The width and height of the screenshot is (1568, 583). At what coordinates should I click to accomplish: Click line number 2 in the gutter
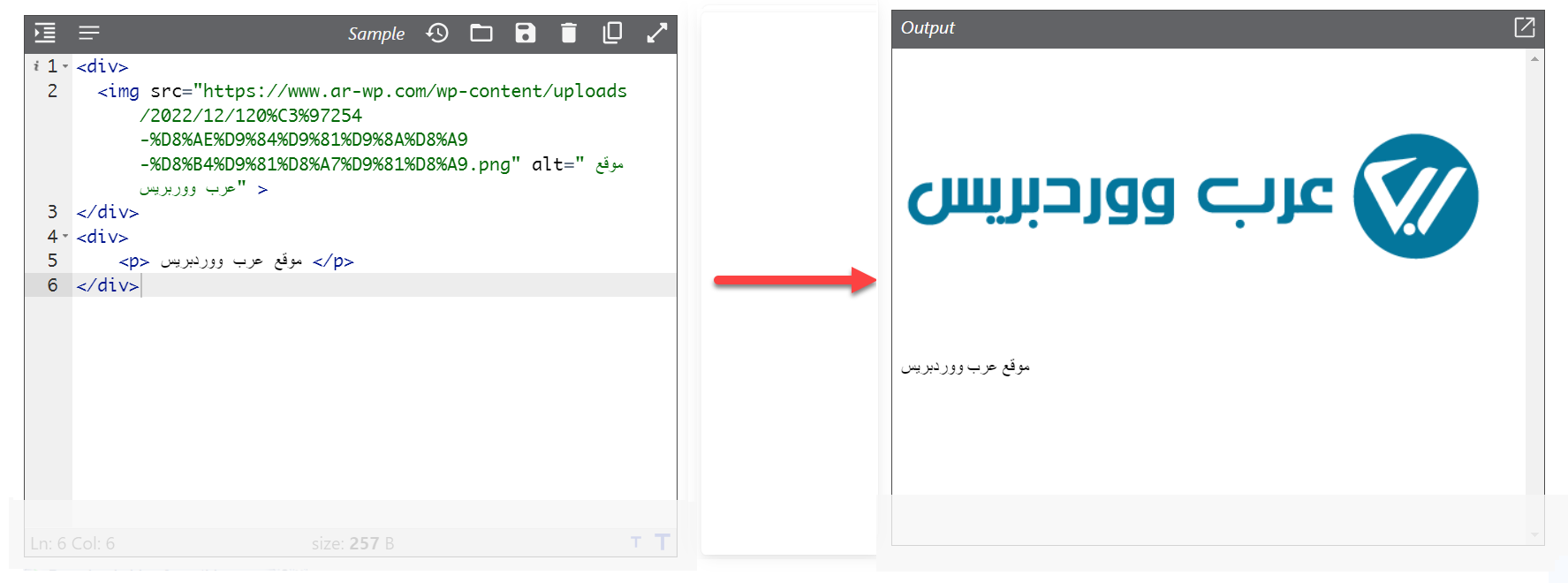52,91
